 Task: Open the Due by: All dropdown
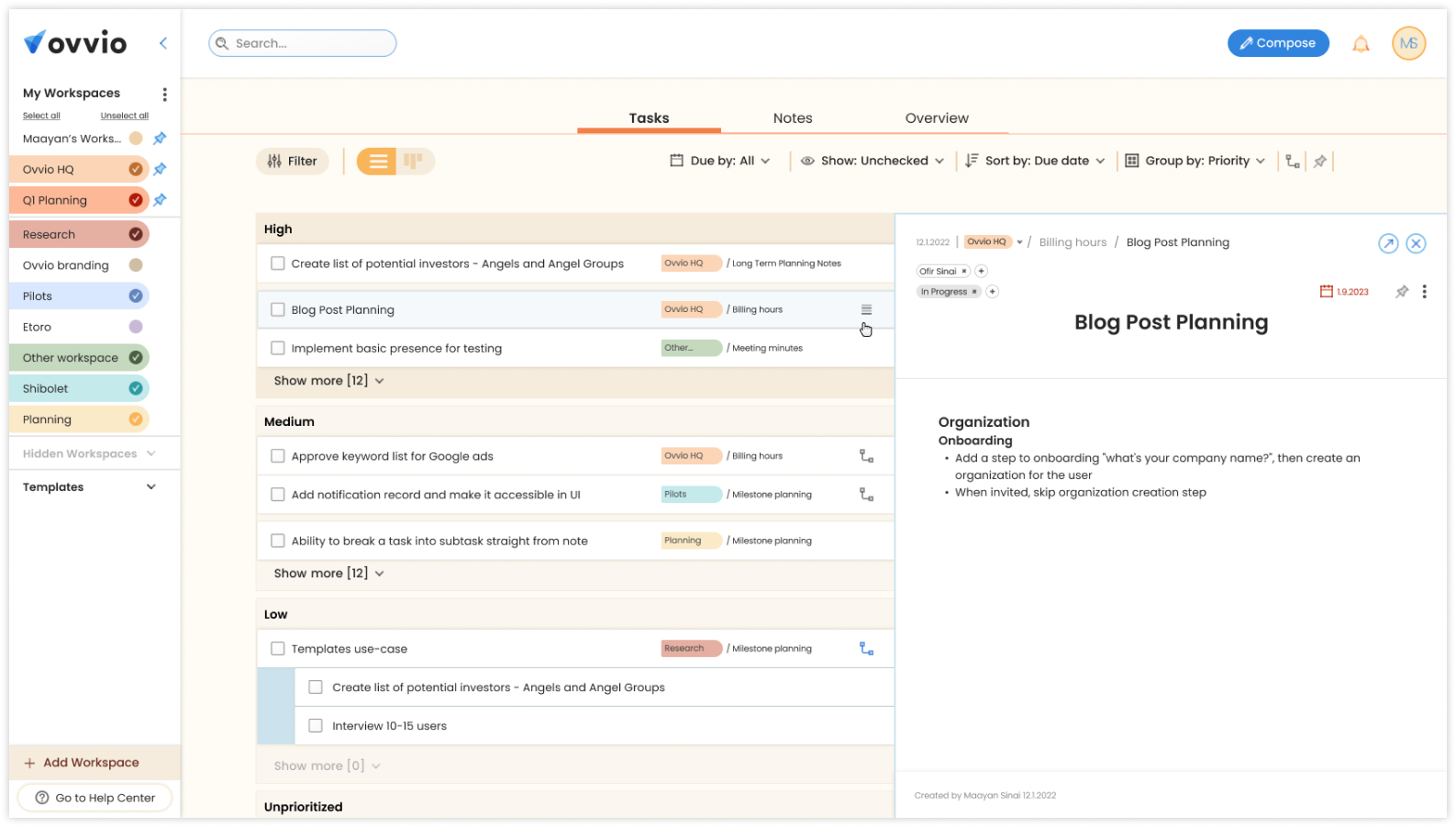[720, 162]
